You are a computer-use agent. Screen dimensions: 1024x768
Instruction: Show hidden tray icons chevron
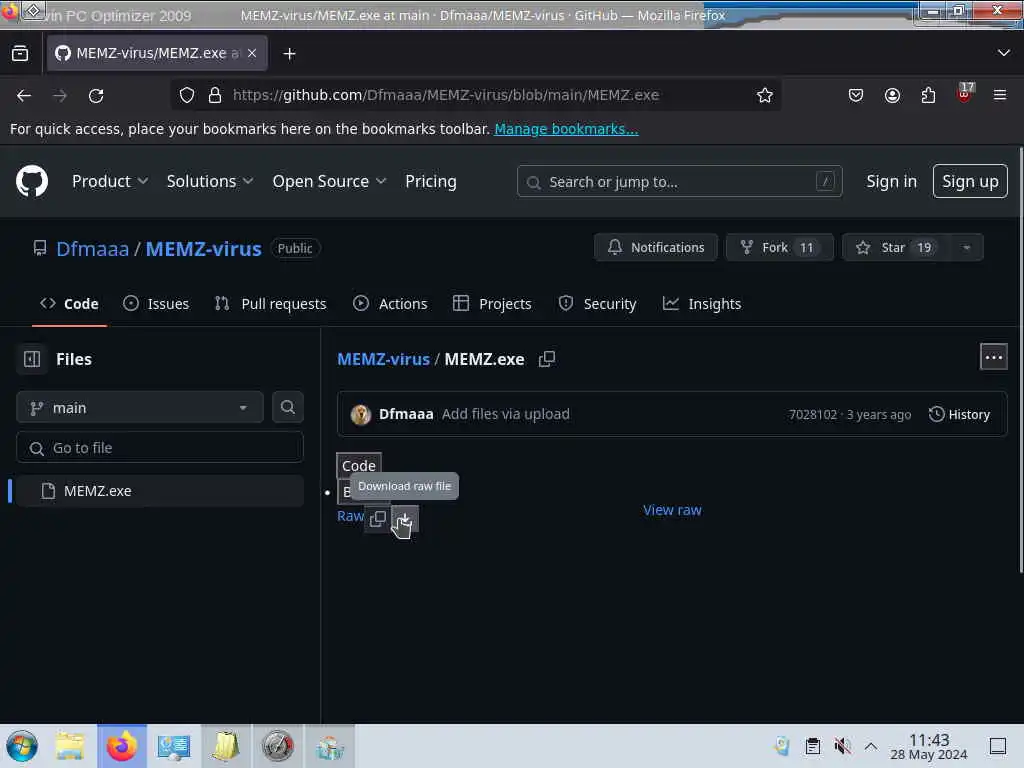871,746
